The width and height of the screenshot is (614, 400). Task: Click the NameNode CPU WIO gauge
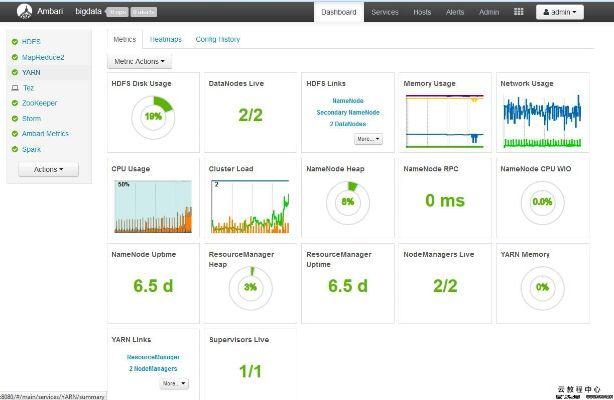(x=542, y=201)
